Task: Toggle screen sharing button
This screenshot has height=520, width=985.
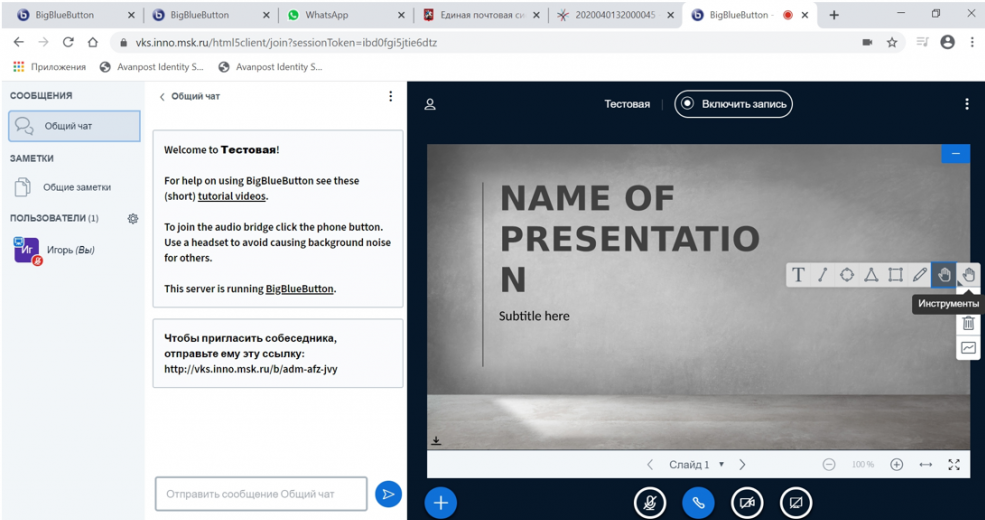Action: click(796, 503)
